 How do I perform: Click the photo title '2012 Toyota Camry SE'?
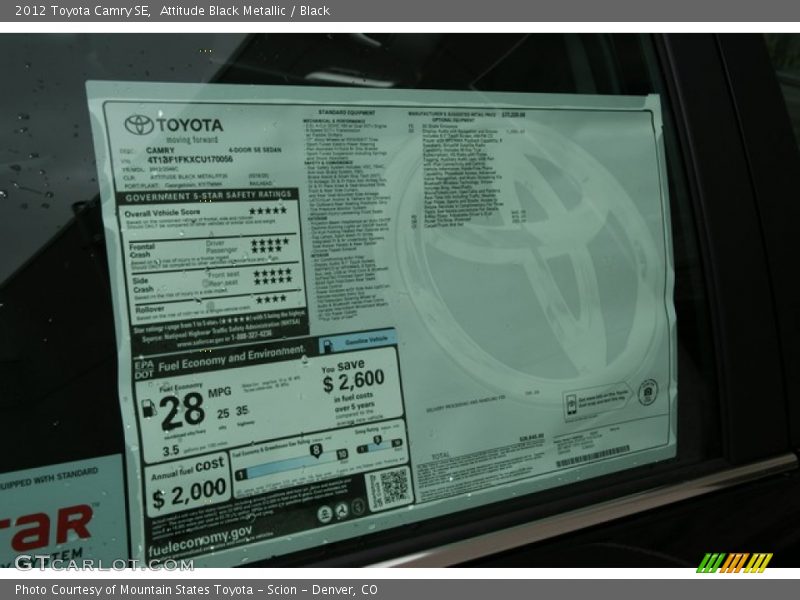tap(77, 10)
